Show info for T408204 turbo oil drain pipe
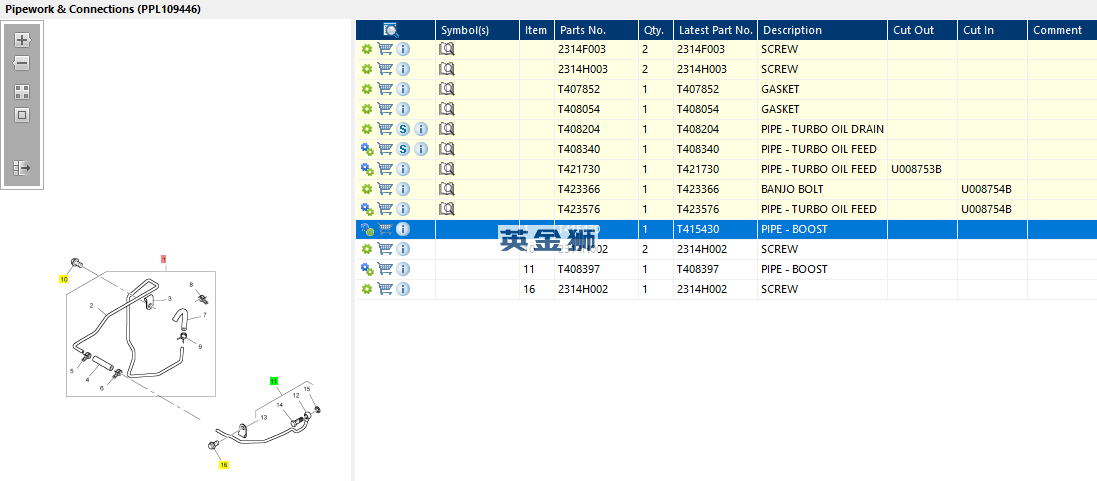 [420, 129]
